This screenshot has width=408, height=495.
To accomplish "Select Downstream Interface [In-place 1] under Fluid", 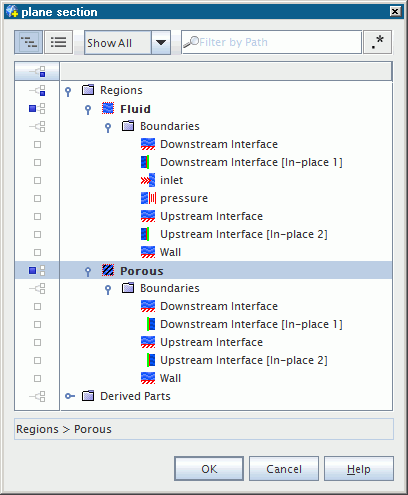I will pyautogui.click(x=251, y=162).
